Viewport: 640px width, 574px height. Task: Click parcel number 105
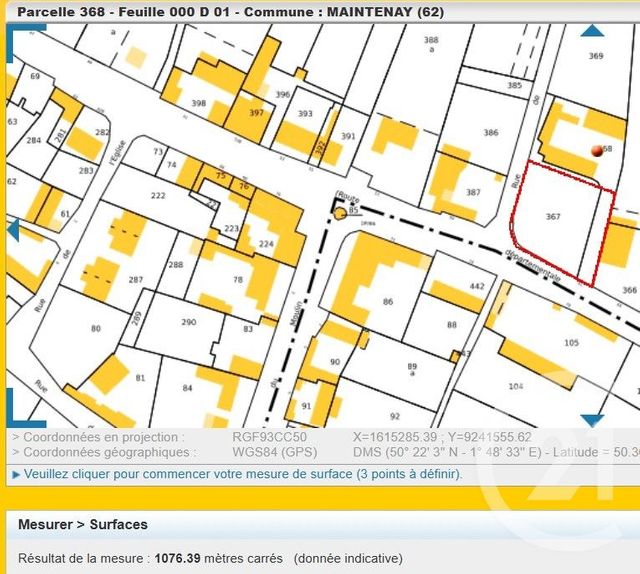[571, 343]
